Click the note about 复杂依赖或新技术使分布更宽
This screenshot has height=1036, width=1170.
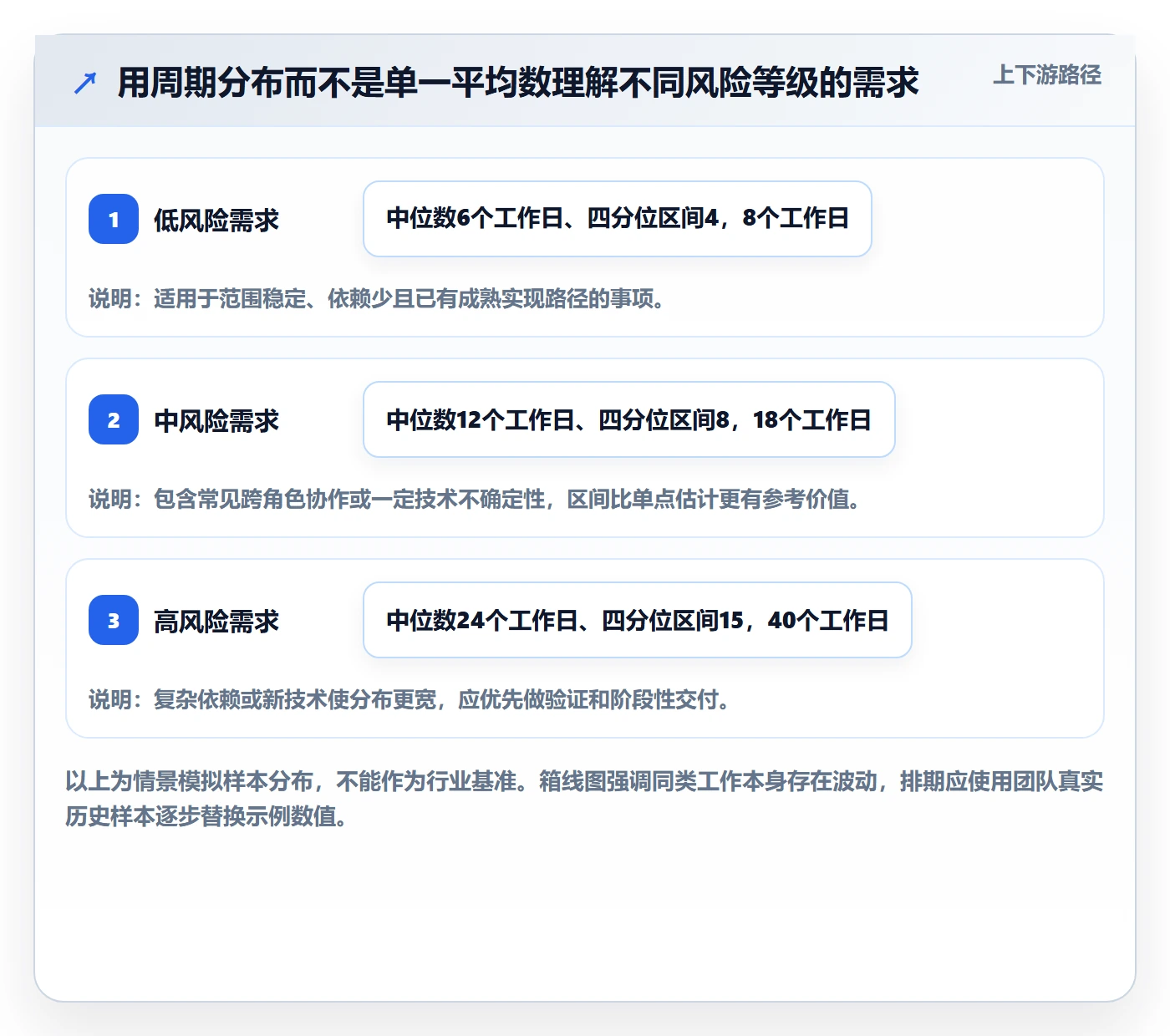coord(409,700)
